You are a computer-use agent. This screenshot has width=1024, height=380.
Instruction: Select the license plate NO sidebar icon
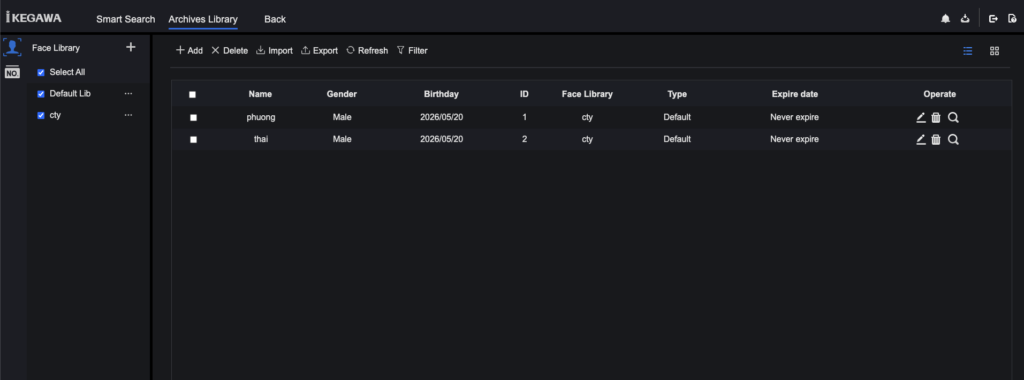[12, 72]
